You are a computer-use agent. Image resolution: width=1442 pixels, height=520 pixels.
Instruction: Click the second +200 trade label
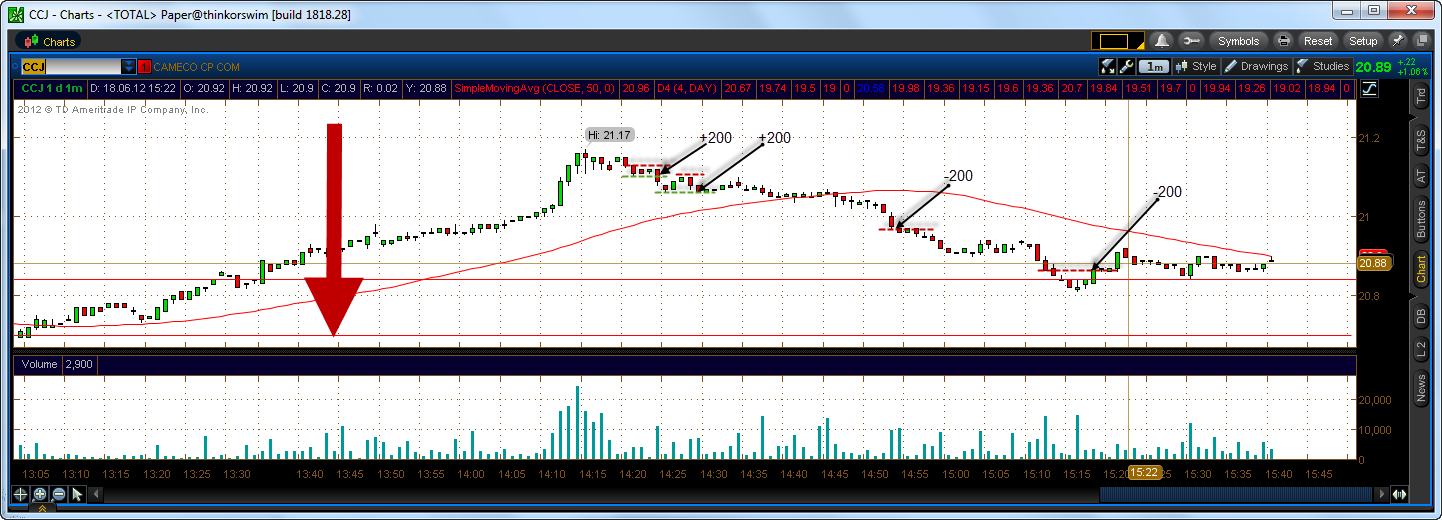[775, 138]
